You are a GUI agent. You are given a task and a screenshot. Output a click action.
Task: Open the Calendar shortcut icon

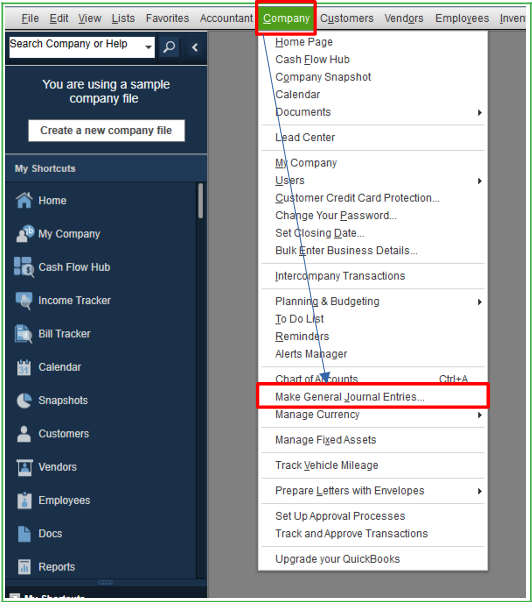(24, 367)
